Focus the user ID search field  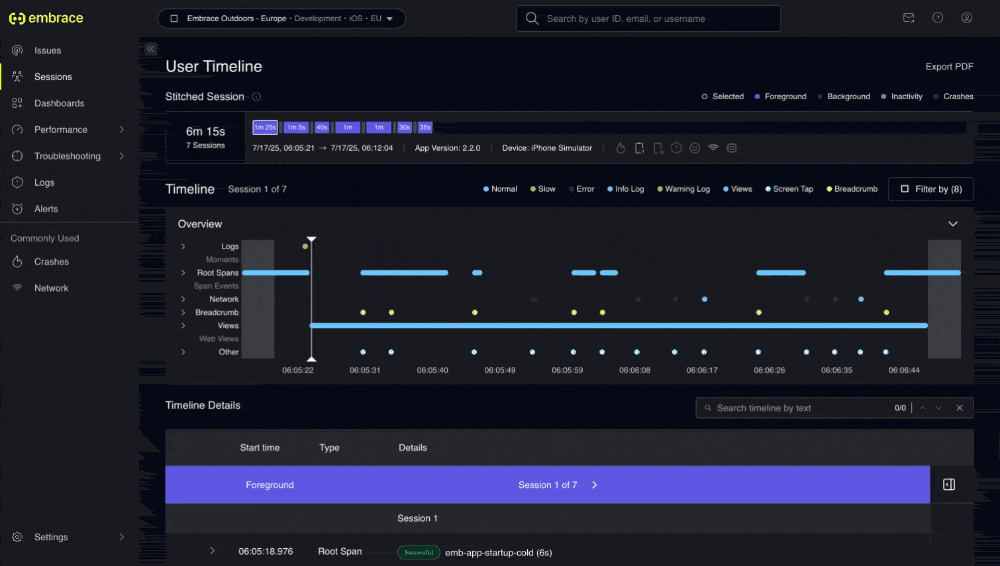click(648, 19)
